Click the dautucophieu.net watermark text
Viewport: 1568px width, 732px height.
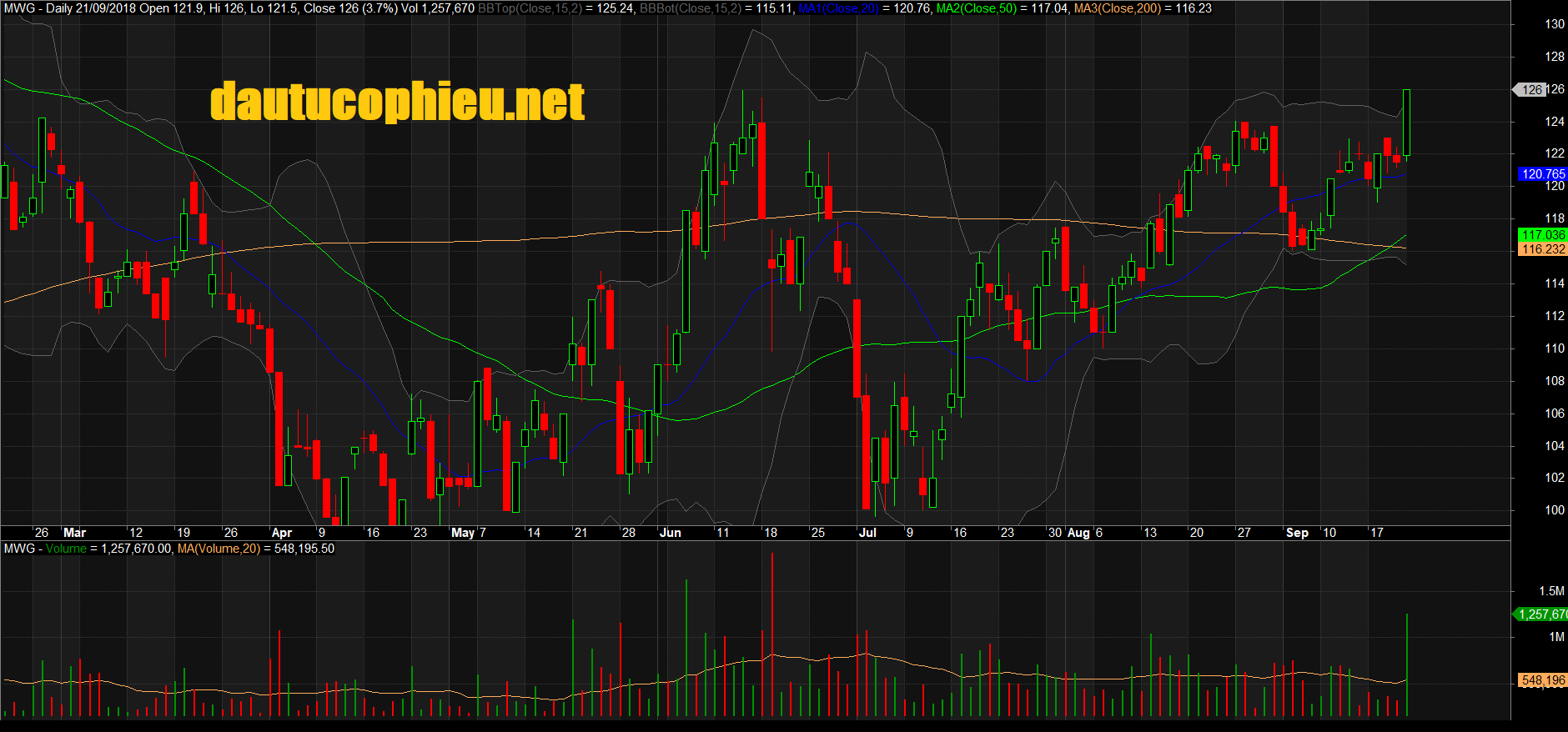(x=397, y=102)
